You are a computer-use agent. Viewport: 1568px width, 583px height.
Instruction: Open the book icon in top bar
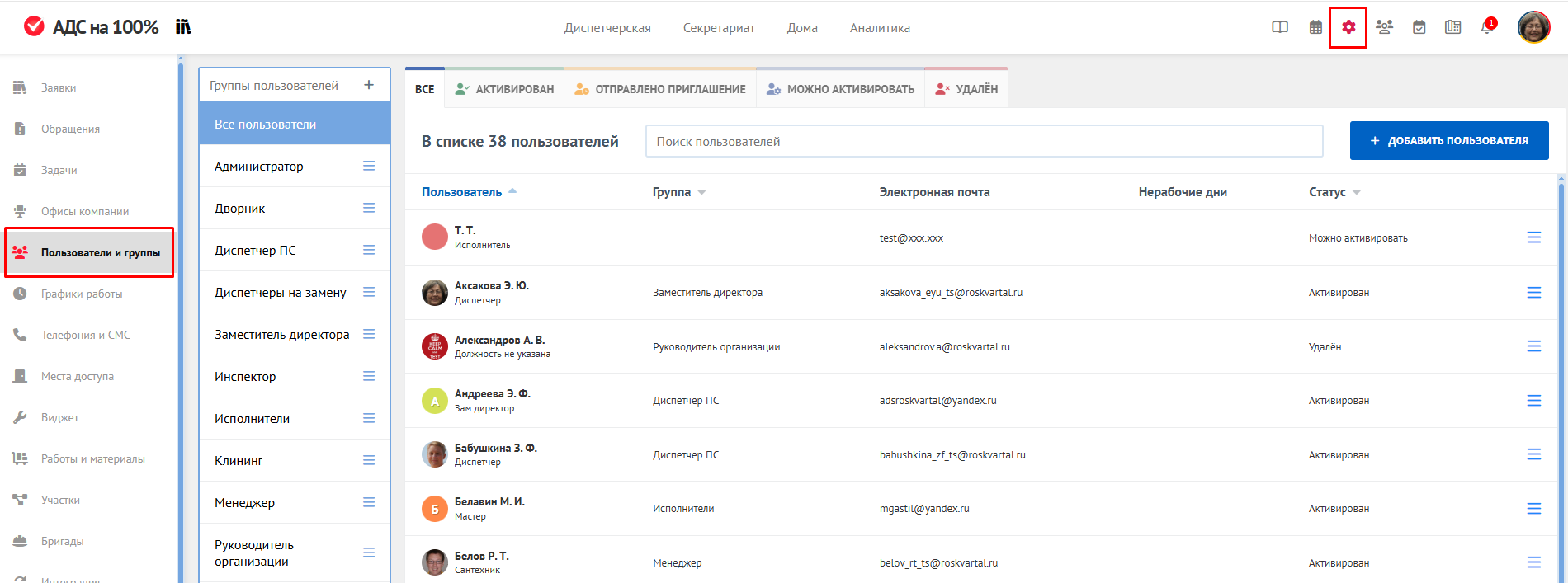coord(1280,27)
